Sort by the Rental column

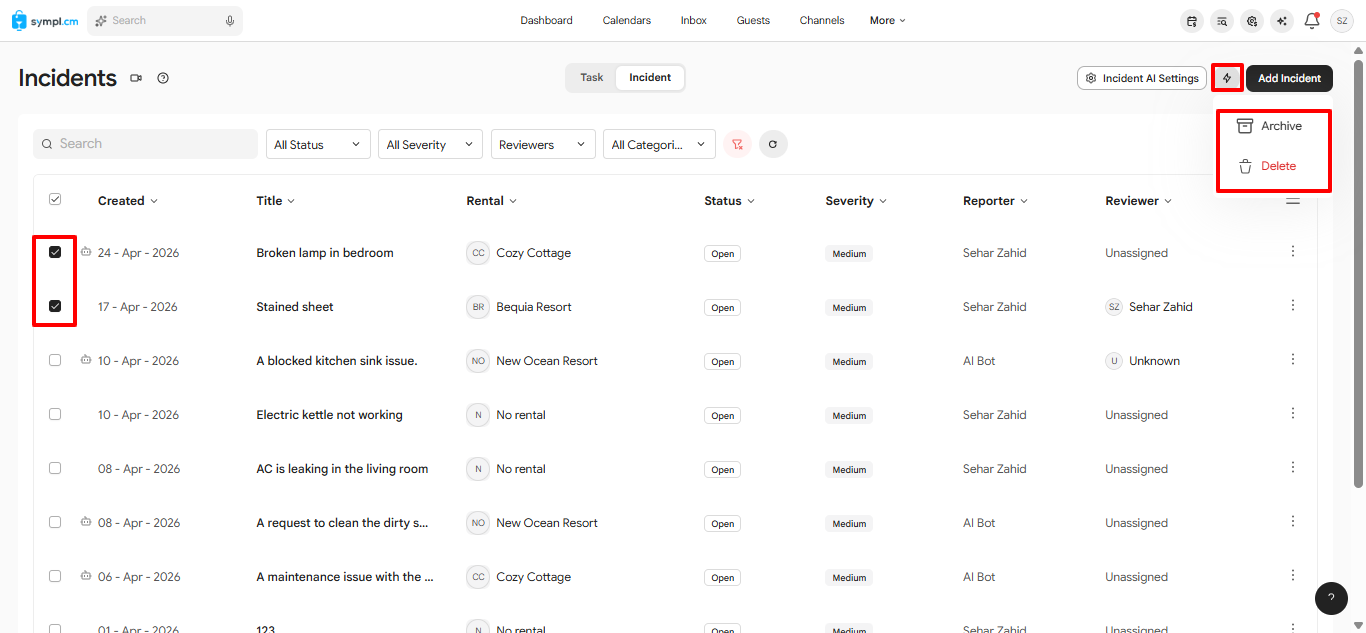click(491, 201)
